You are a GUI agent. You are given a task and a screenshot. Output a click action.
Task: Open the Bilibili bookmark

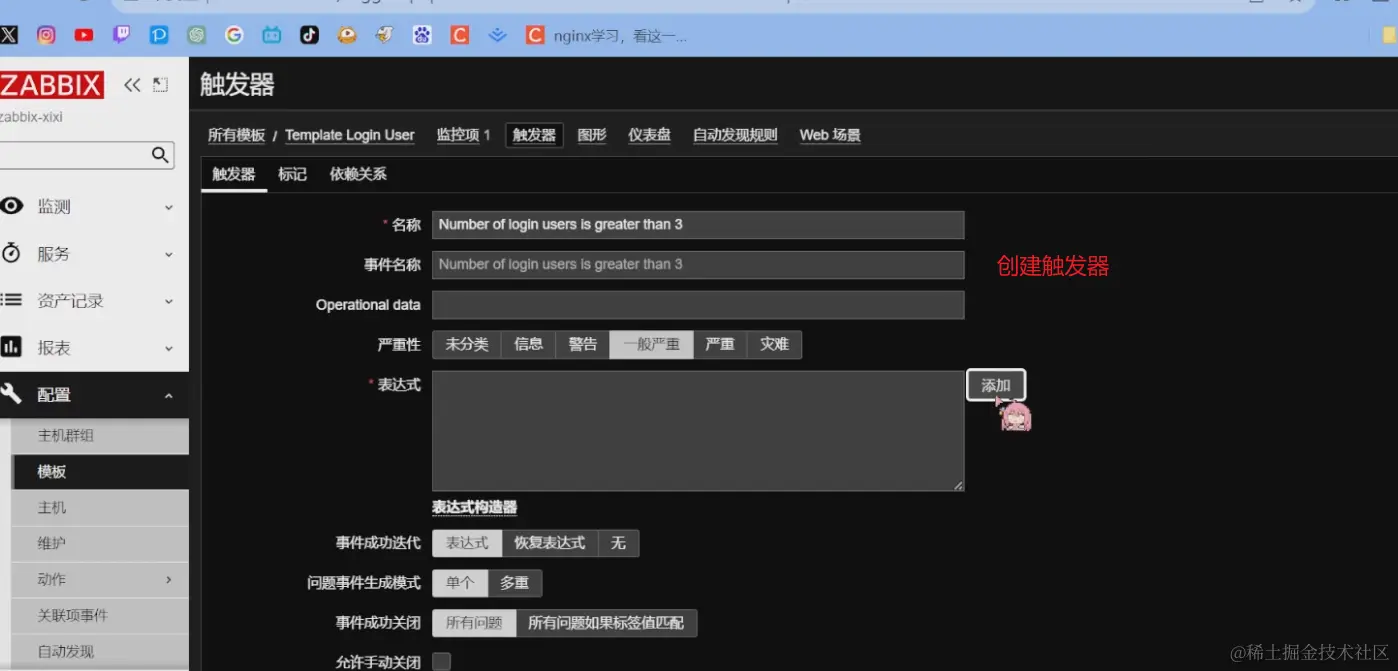point(272,35)
